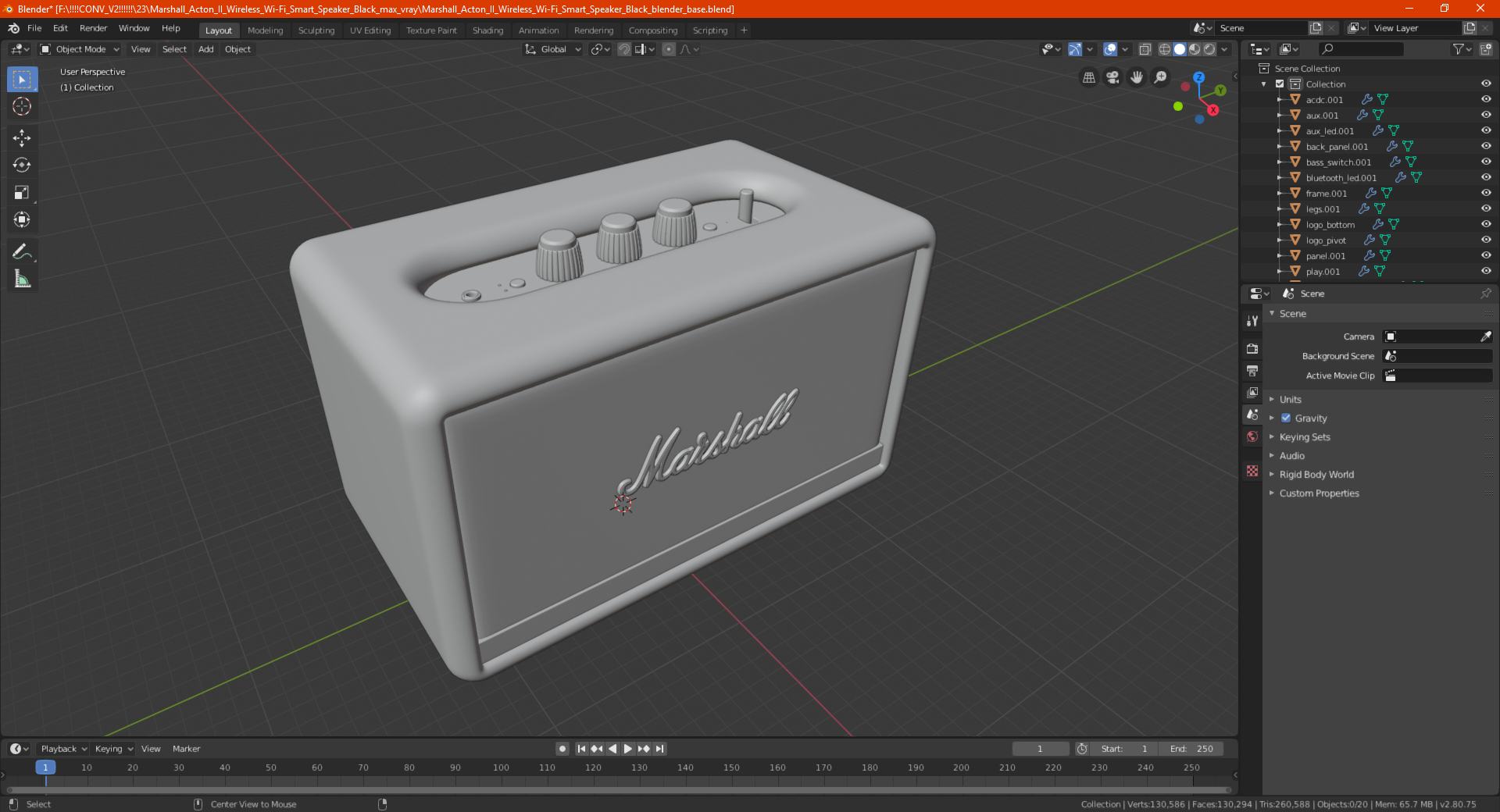Image resolution: width=1500 pixels, height=812 pixels.
Task: Pick the Transform tool
Action: coord(22,219)
